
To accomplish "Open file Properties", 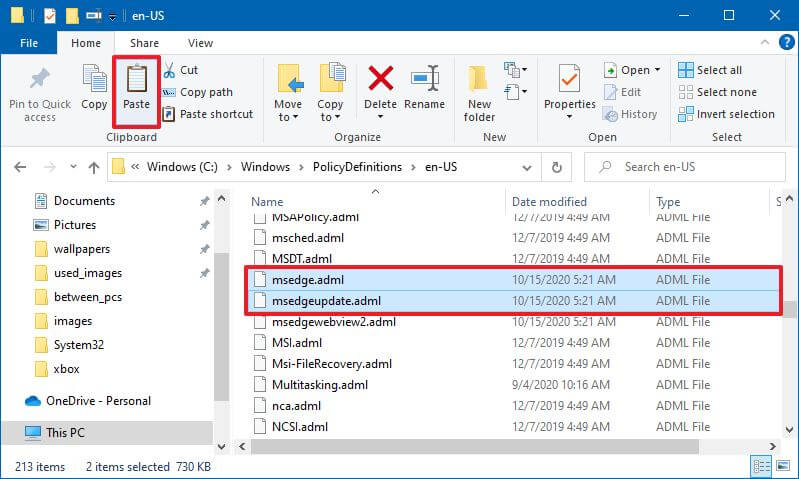I will click(569, 86).
